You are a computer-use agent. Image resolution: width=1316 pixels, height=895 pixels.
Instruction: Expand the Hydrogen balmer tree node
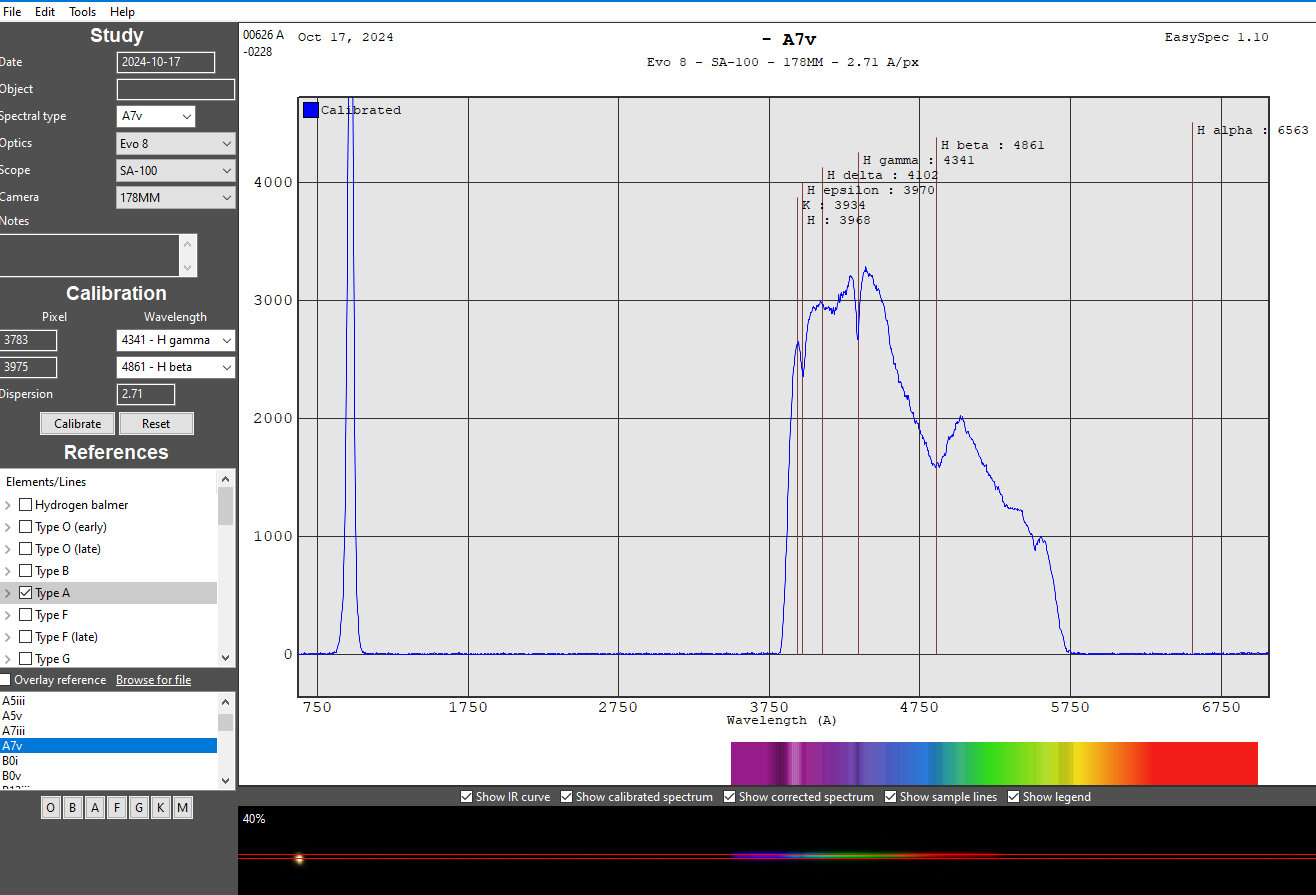click(x=8, y=505)
